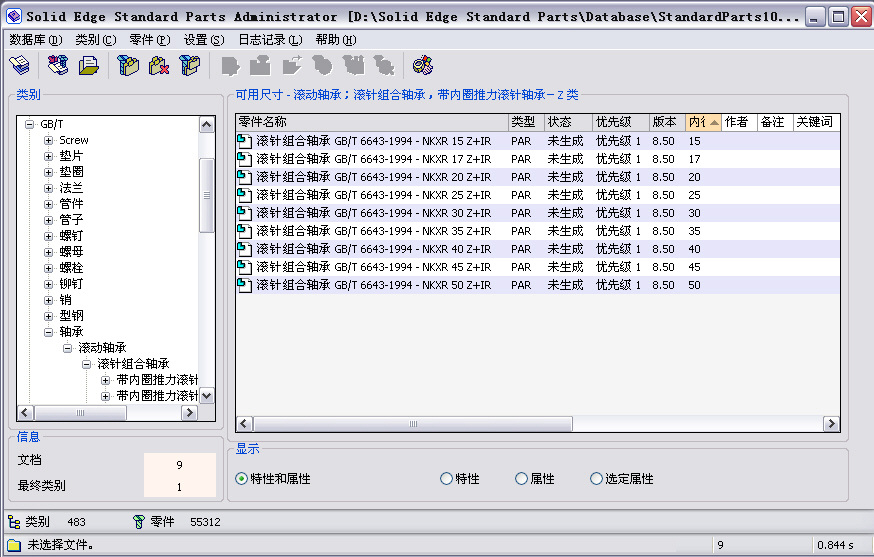Select the 铆钉 category in the tree

71,284
